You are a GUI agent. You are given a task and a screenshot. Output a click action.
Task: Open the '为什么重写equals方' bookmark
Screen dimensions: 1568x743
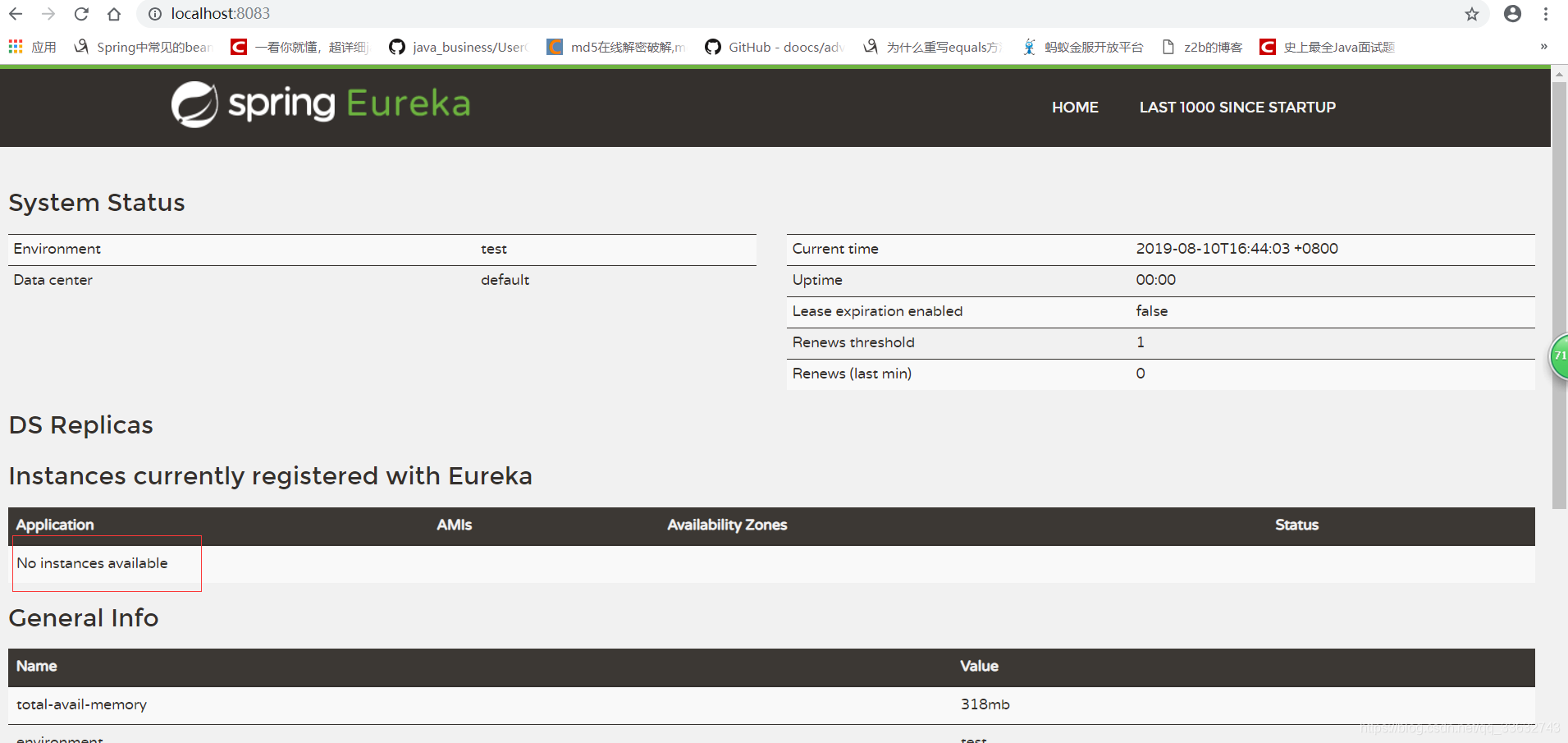click(933, 48)
